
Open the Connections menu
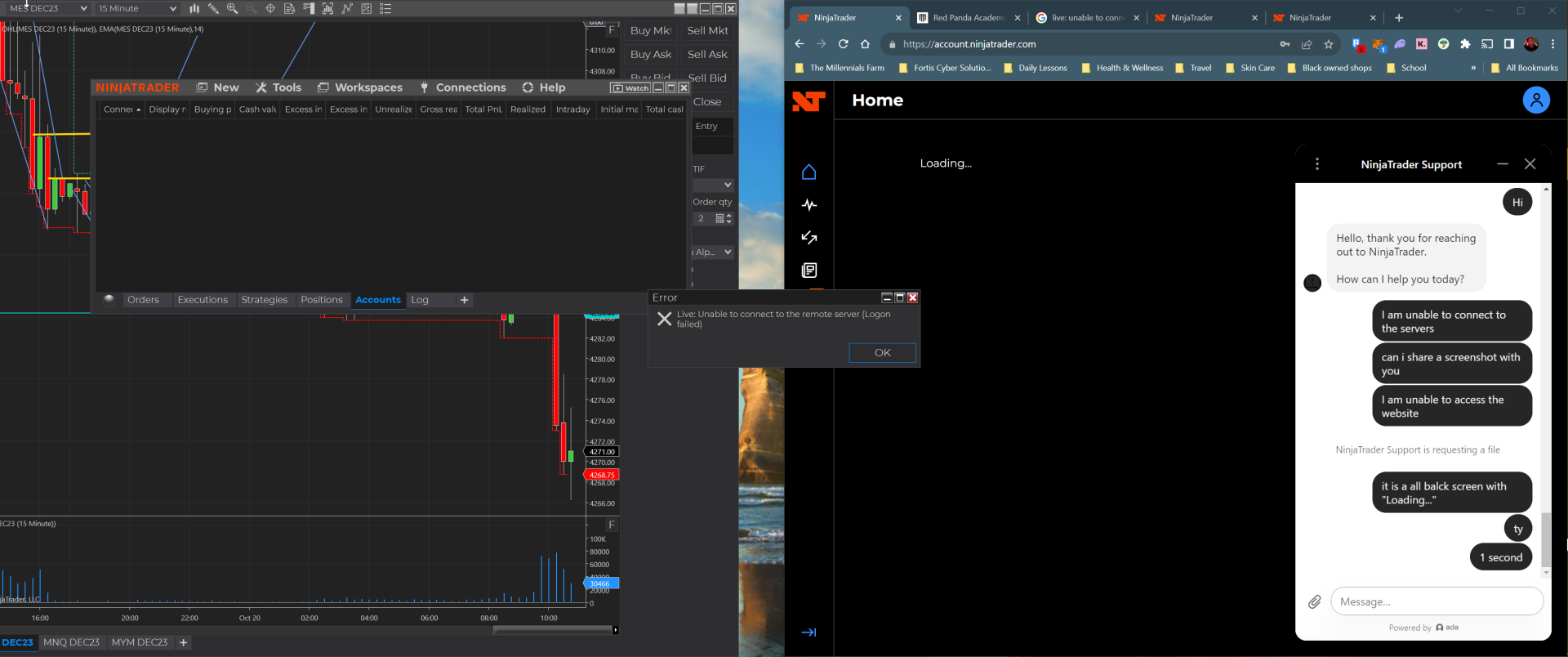coord(463,87)
